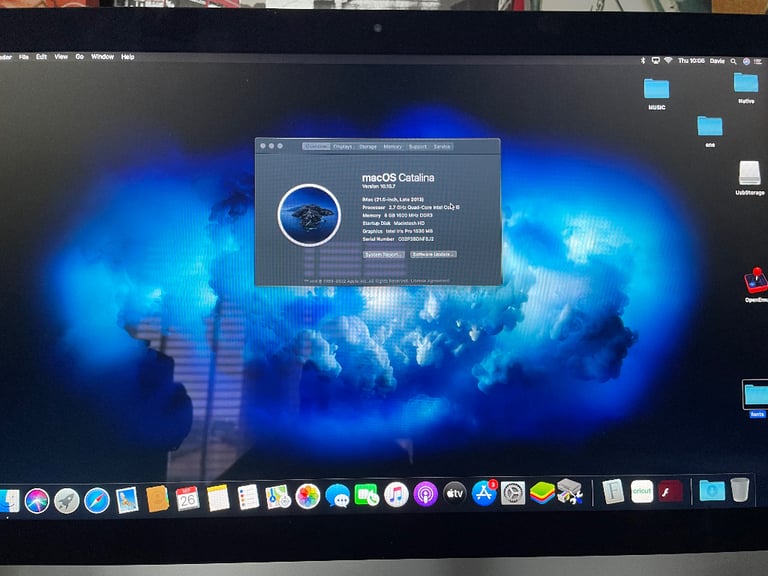Viewport: 768px width, 576px height.
Task: Open Spotlight search magnifier in menu bar
Action: click(x=733, y=61)
